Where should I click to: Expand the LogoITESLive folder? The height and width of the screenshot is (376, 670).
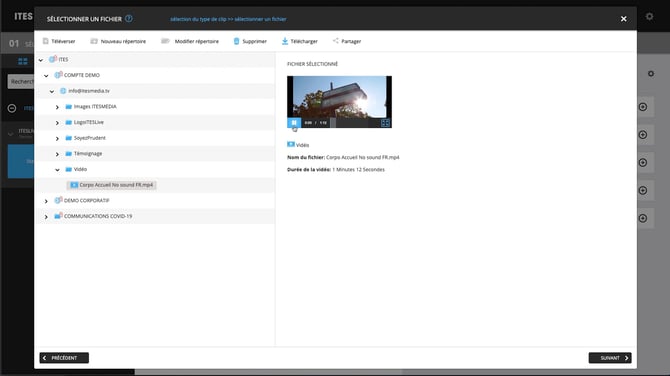point(57,123)
